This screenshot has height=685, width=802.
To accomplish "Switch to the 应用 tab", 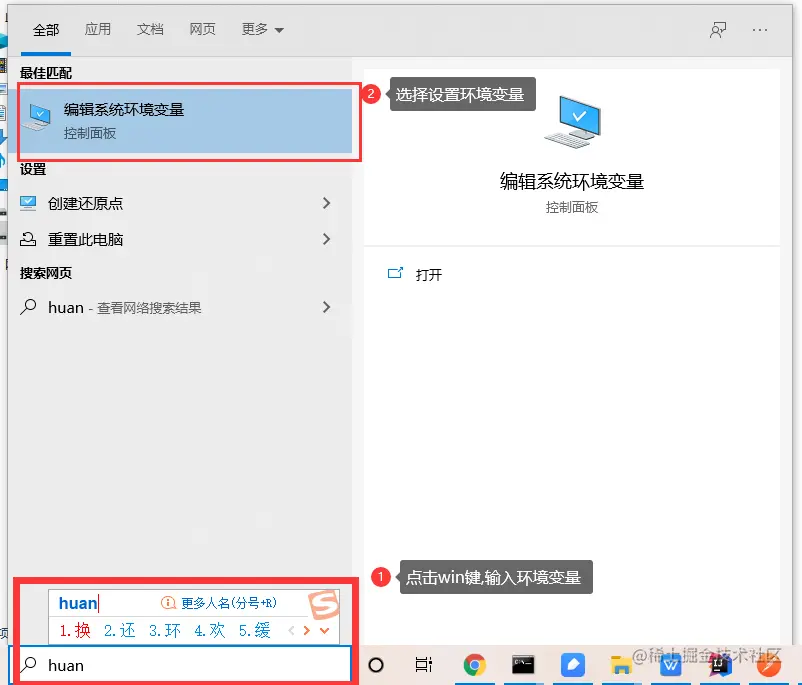I will tap(98, 29).
